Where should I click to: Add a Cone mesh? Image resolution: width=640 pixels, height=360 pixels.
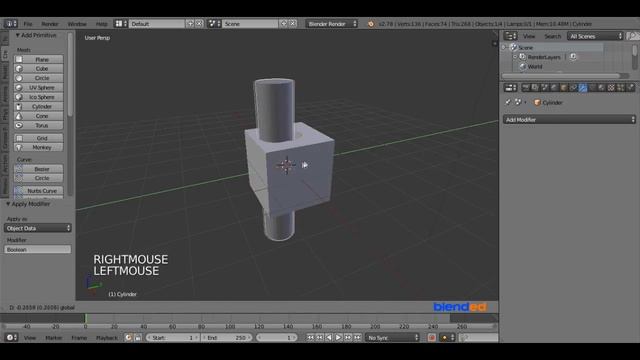click(x=38, y=116)
